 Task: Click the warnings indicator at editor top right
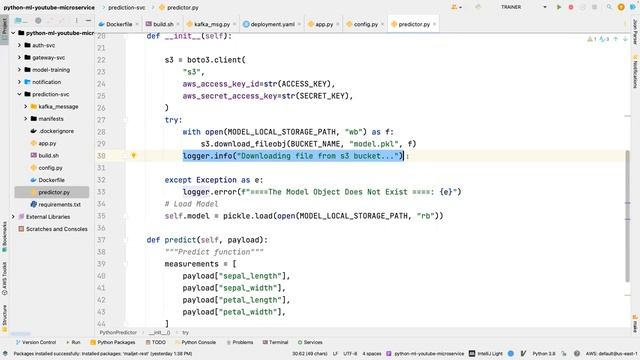pos(591,39)
